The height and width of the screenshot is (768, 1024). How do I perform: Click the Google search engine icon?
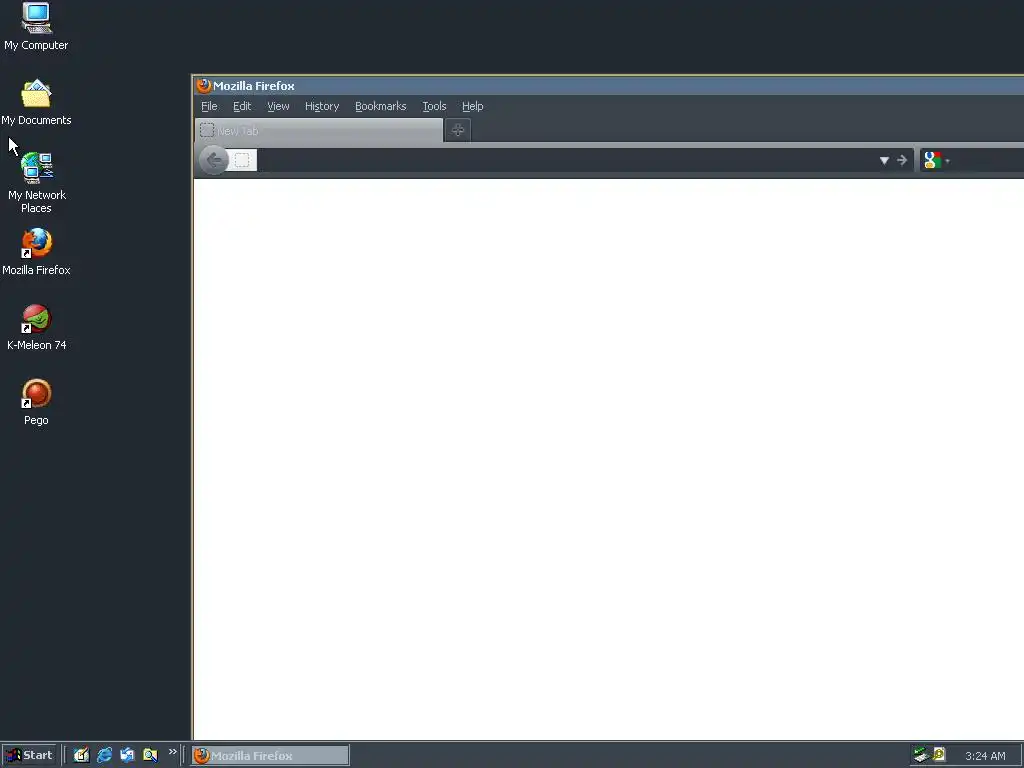tap(933, 160)
